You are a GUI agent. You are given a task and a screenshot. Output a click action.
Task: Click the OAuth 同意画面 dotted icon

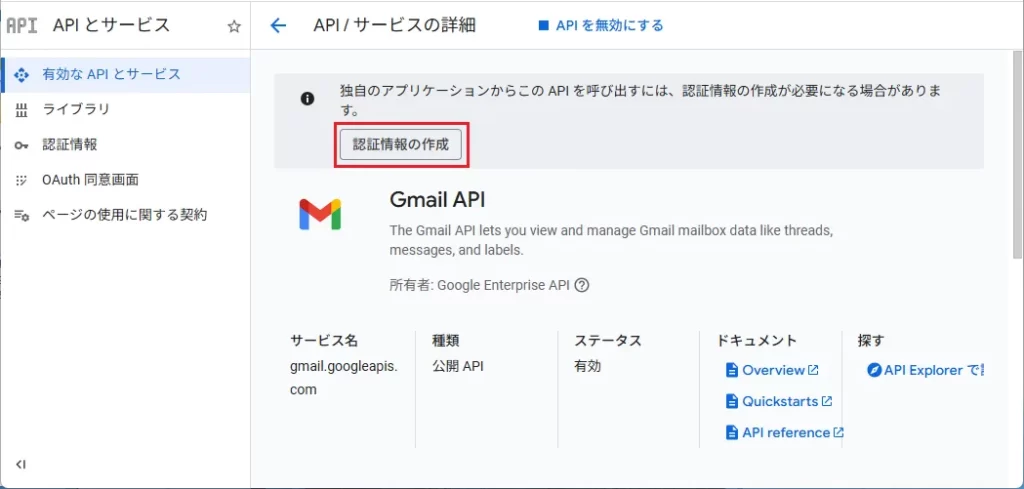22,180
